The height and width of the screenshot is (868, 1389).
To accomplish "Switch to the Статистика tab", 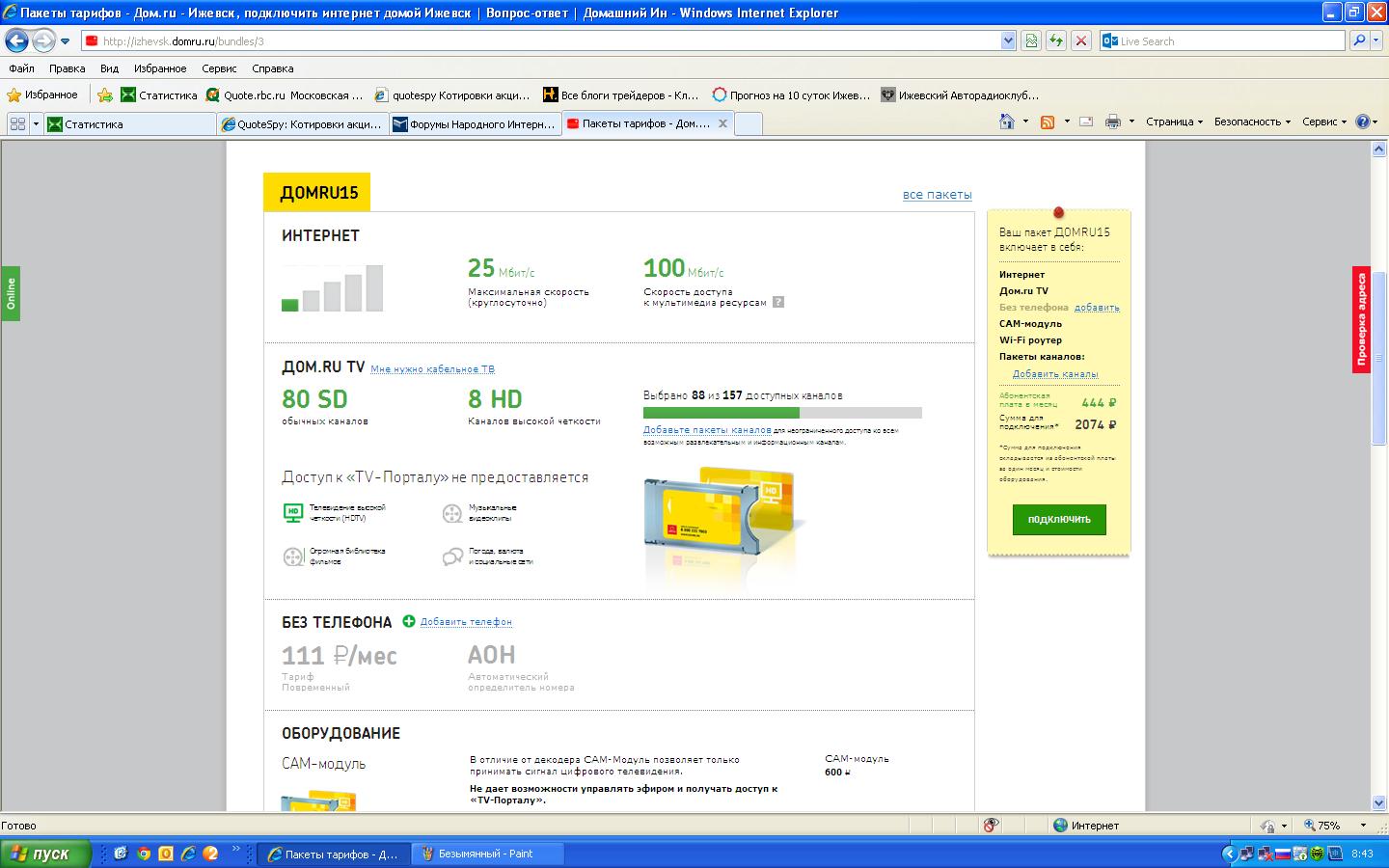I will (x=130, y=123).
